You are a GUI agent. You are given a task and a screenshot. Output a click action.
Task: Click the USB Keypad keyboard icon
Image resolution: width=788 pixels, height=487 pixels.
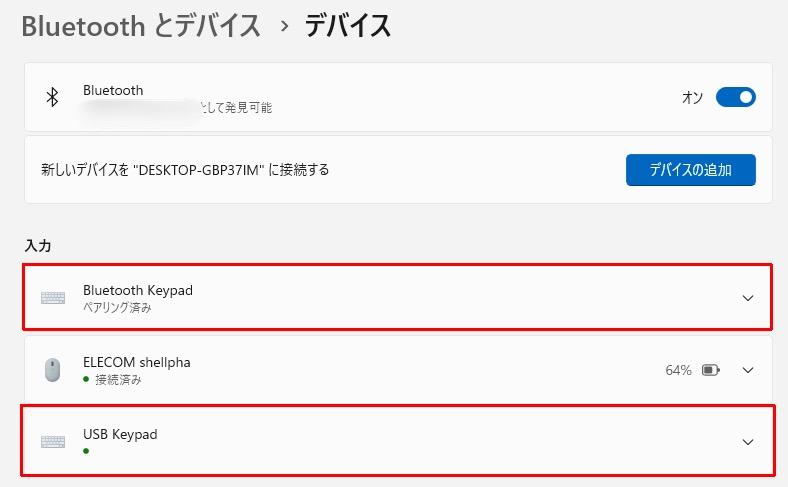coord(53,441)
